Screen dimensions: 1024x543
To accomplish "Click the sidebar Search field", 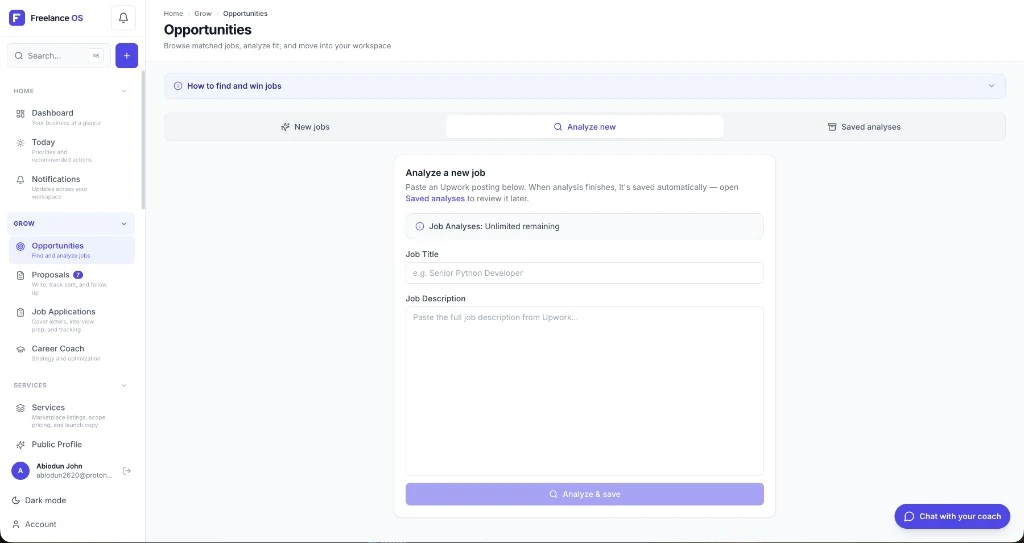I will 59,56.
